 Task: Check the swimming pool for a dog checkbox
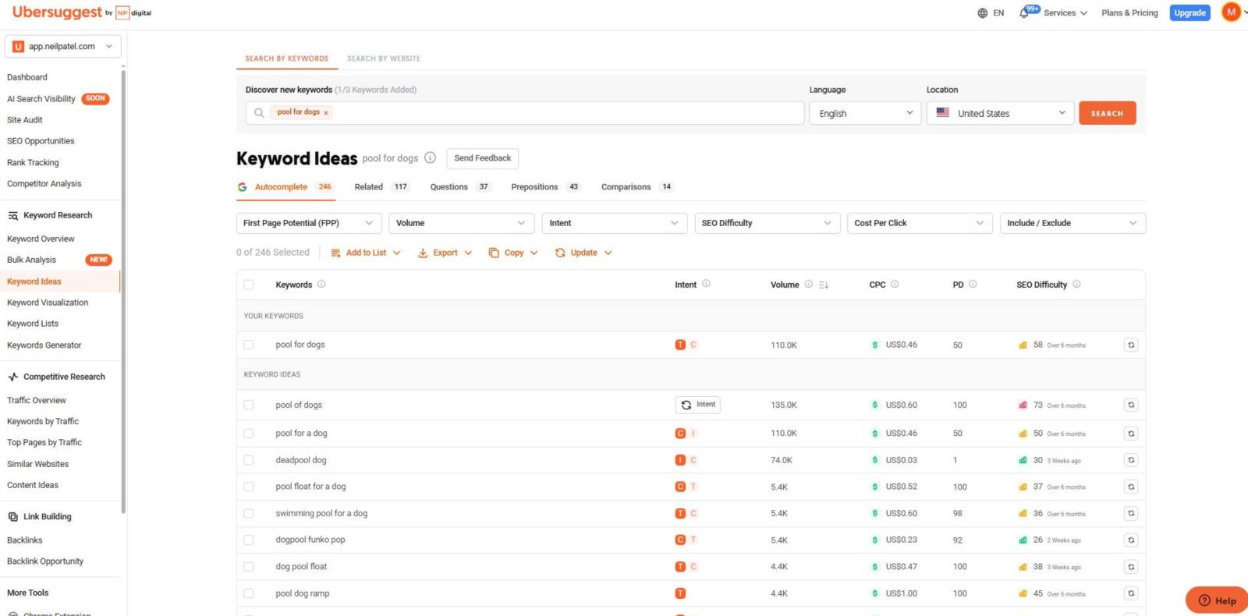(249, 513)
